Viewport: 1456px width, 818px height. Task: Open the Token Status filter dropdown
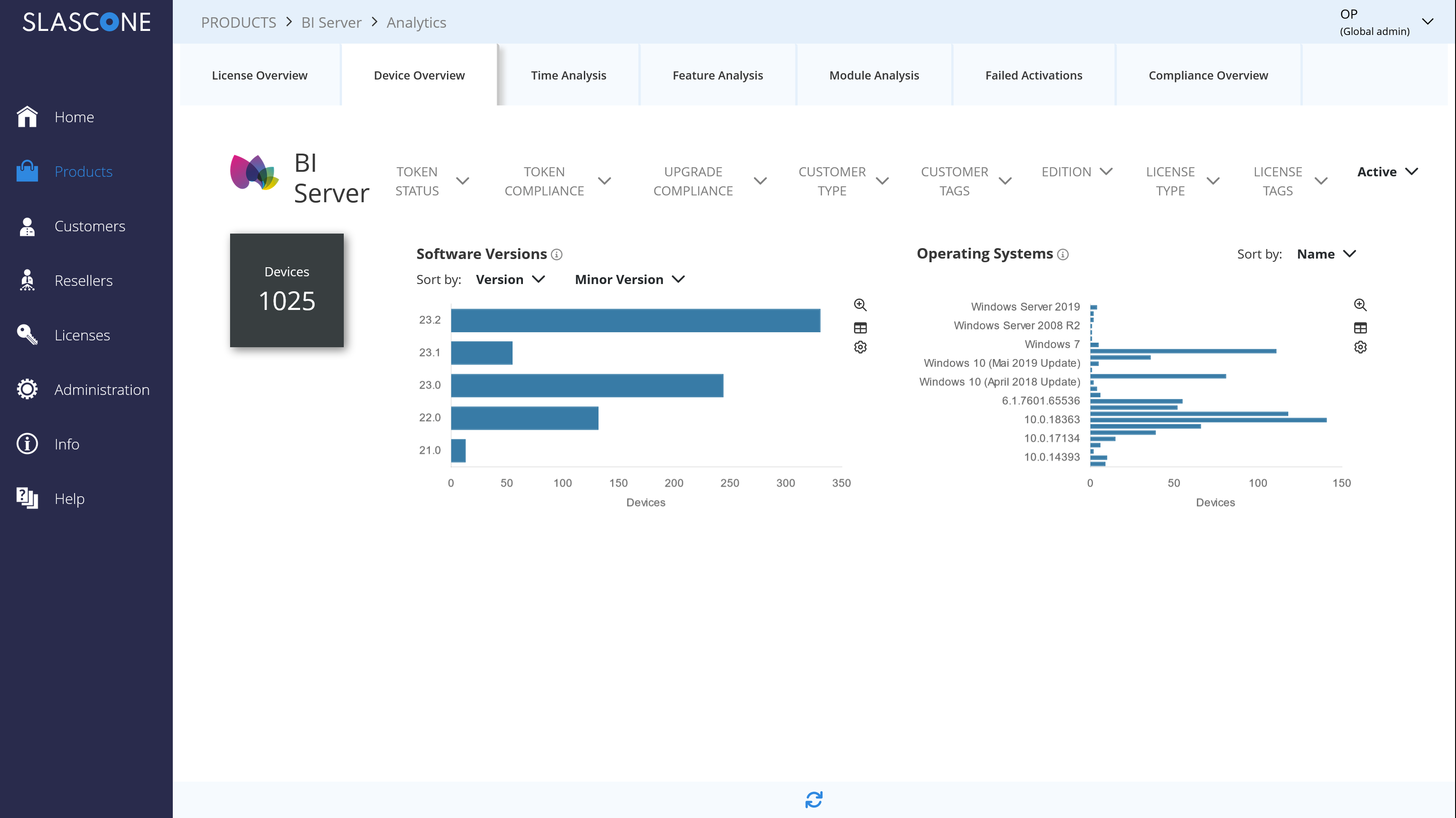432,181
